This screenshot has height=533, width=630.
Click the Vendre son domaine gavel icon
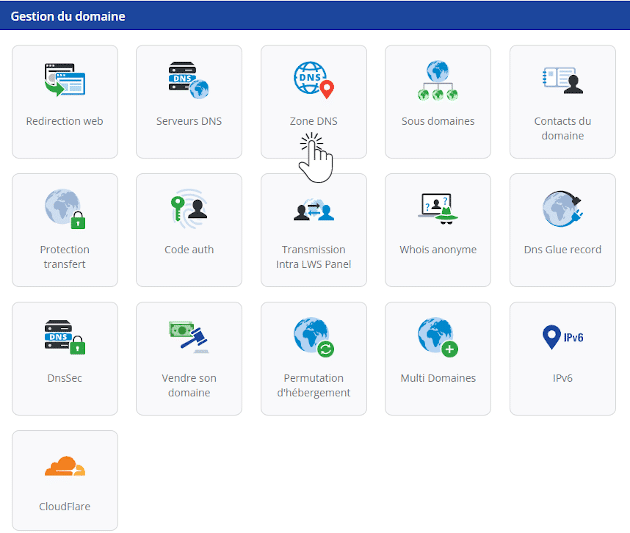189,337
